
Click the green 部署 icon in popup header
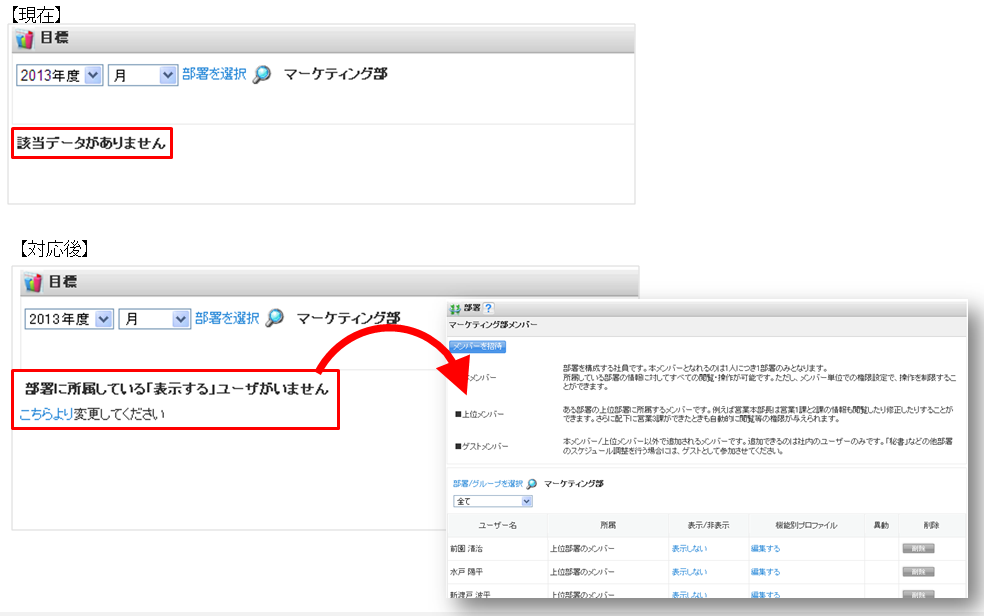pyautogui.click(x=456, y=309)
